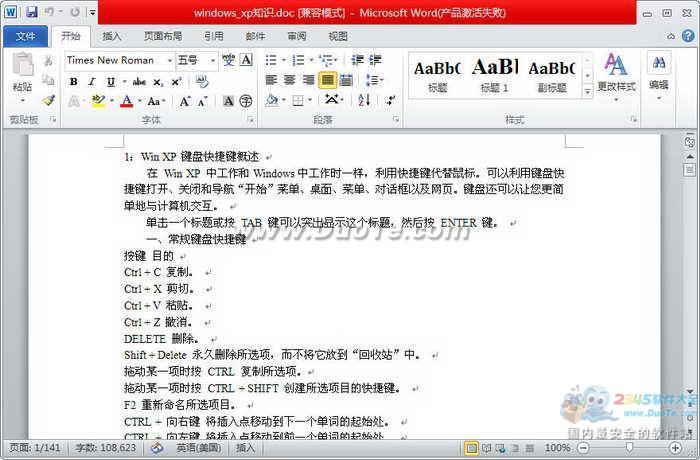Open the borders dropdown
This screenshot has height=460, width=700.
pyautogui.click(x=309, y=100)
